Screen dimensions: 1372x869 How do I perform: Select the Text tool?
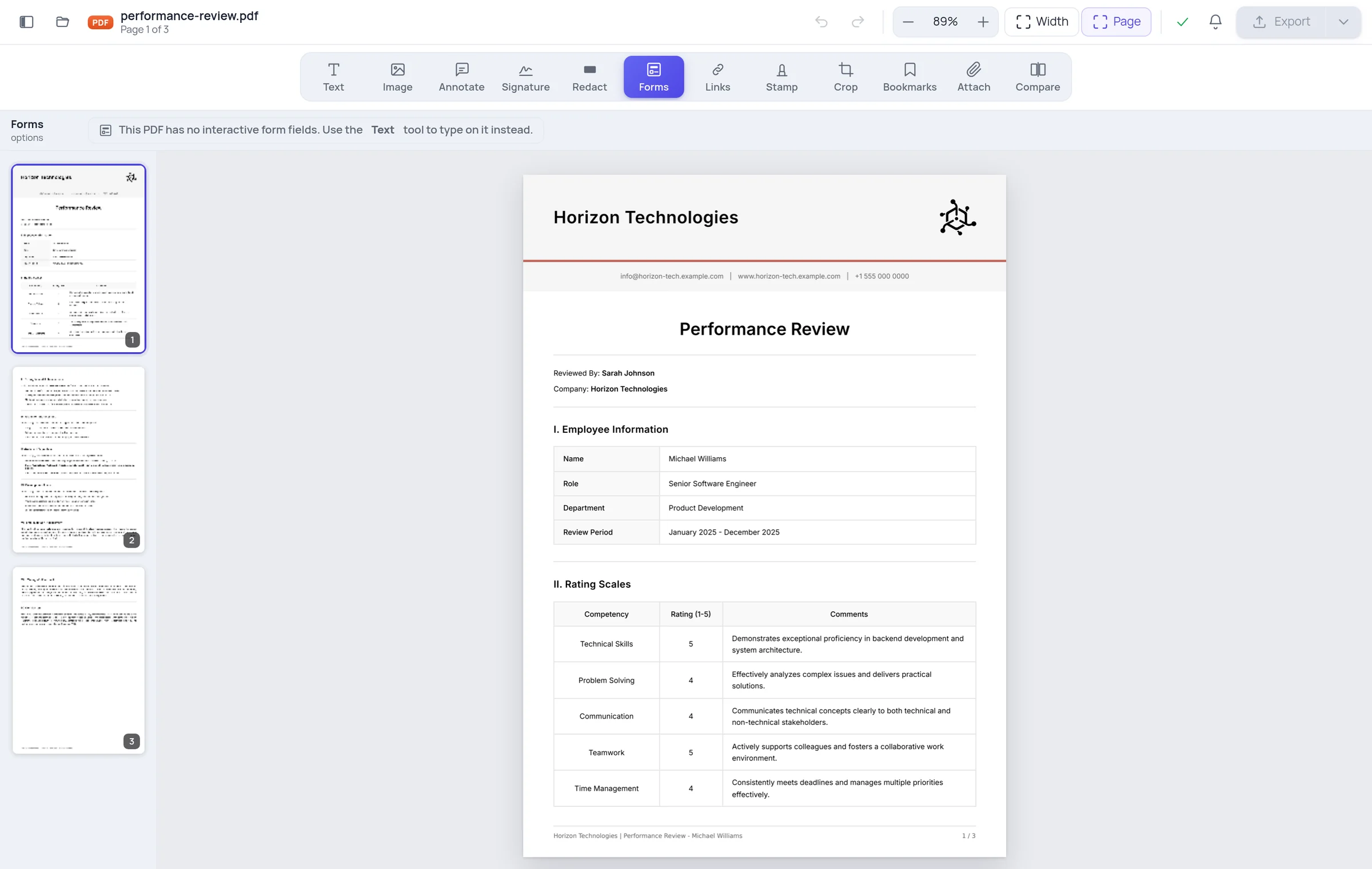coord(333,77)
